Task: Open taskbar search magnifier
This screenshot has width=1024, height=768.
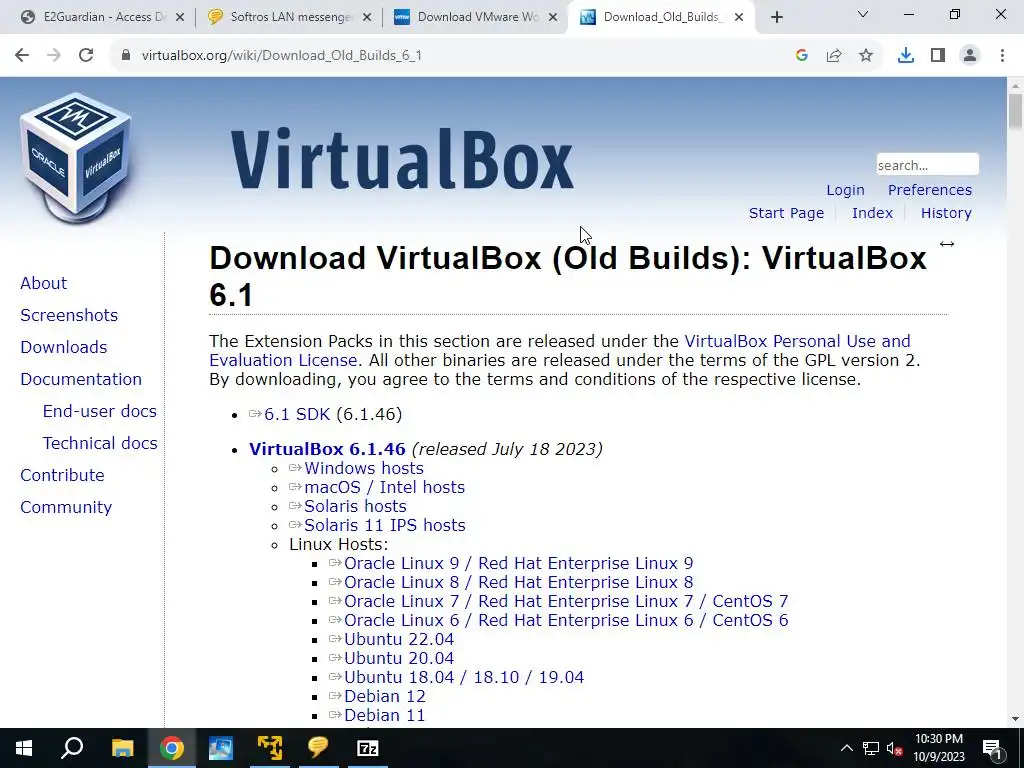Action: [72, 748]
